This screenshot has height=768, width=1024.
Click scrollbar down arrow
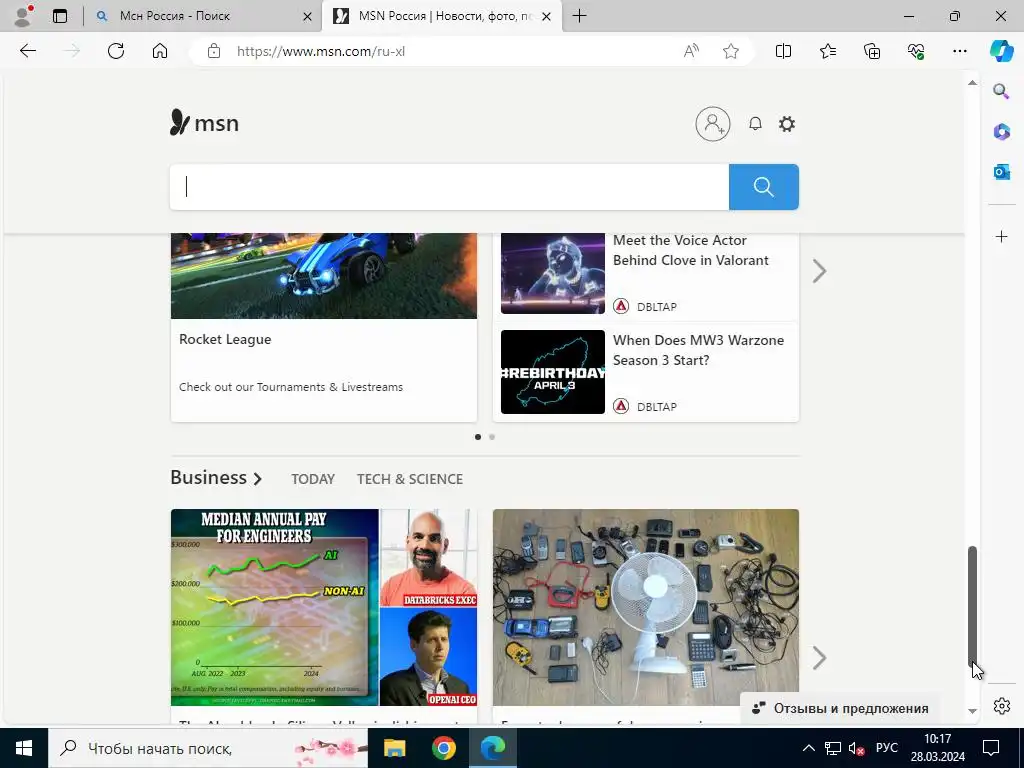(972, 711)
